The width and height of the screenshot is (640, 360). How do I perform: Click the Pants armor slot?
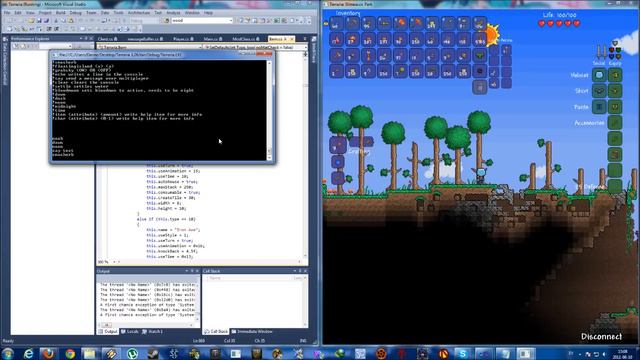point(615,107)
